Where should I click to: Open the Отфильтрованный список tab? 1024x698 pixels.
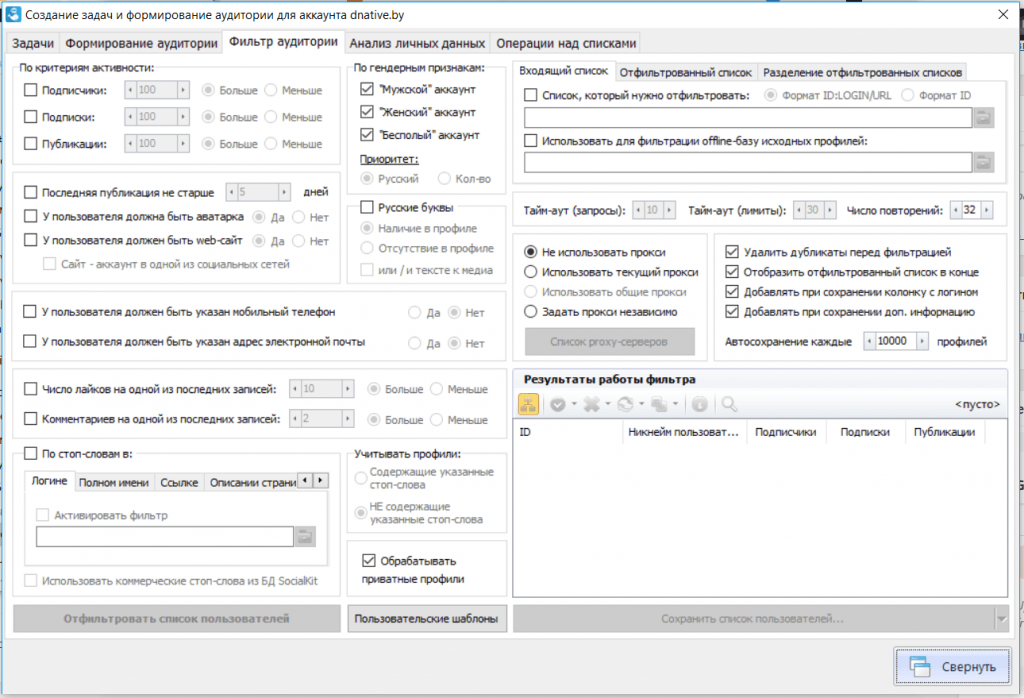click(685, 72)
